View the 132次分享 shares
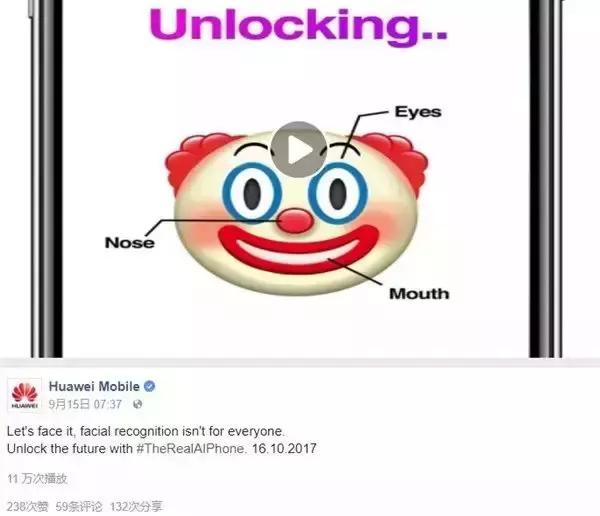Screen dimensions: 600x516 [136, 506]
